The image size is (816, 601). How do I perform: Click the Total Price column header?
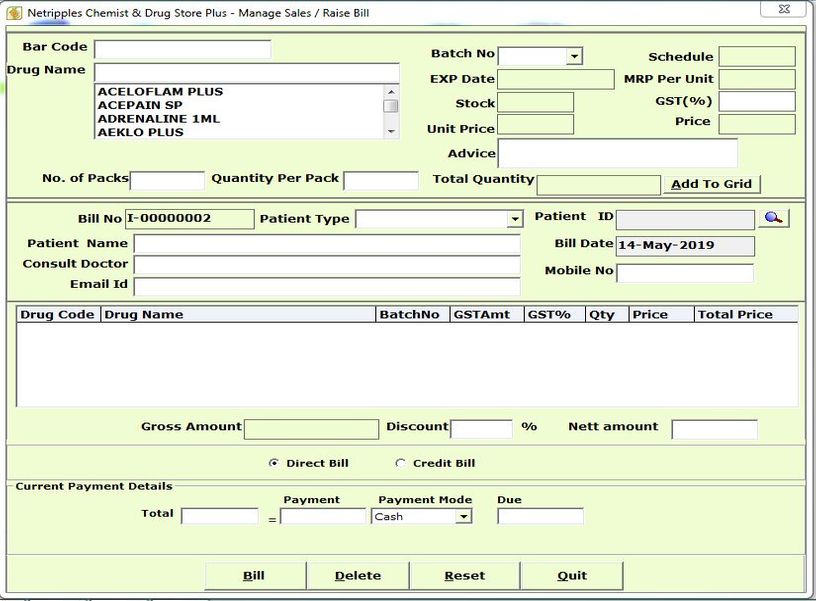[x=746, y=314]
